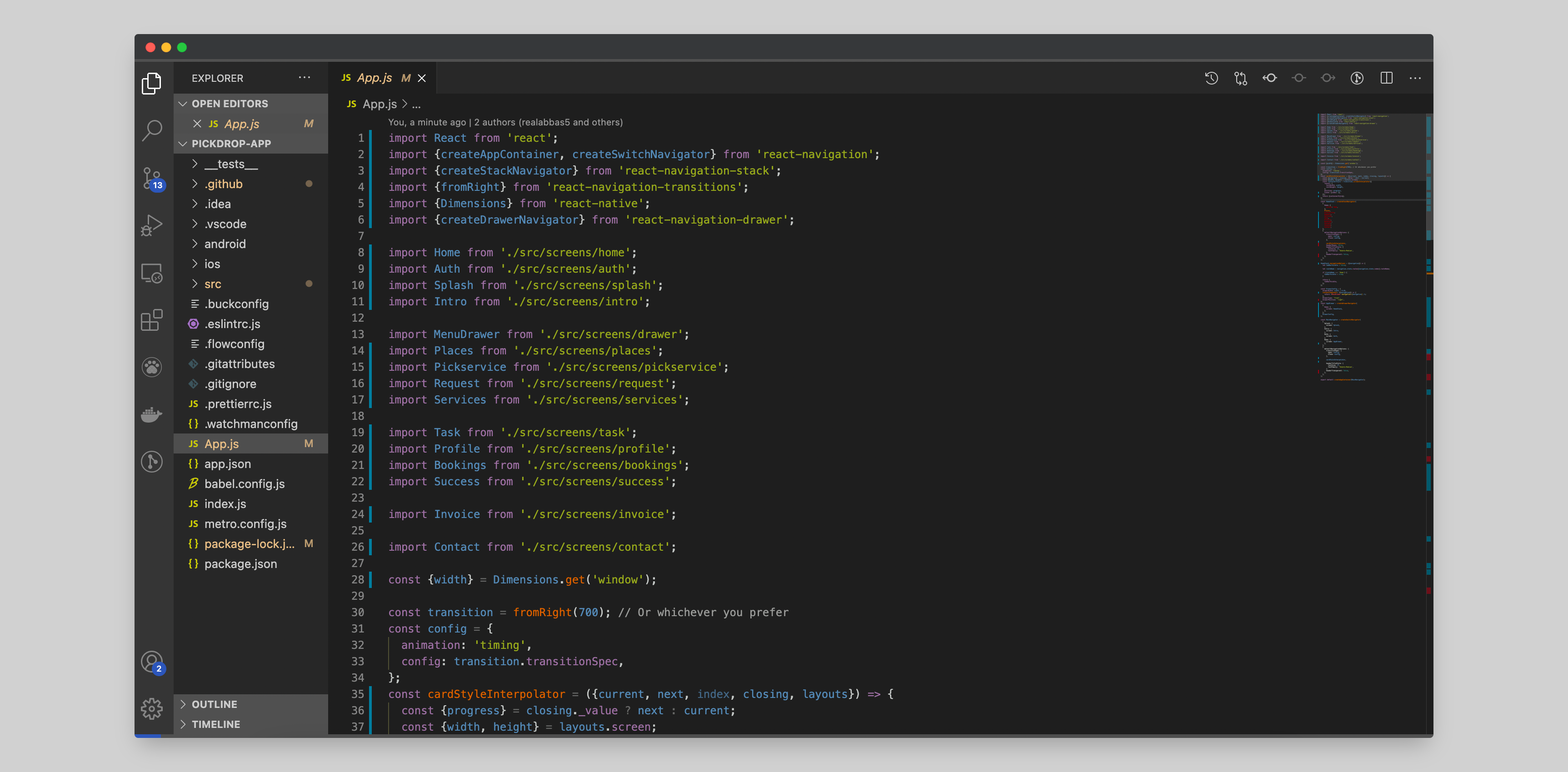Expand the android folder
Viewport: 1568px width, 772px height.
tap(251, 244)
